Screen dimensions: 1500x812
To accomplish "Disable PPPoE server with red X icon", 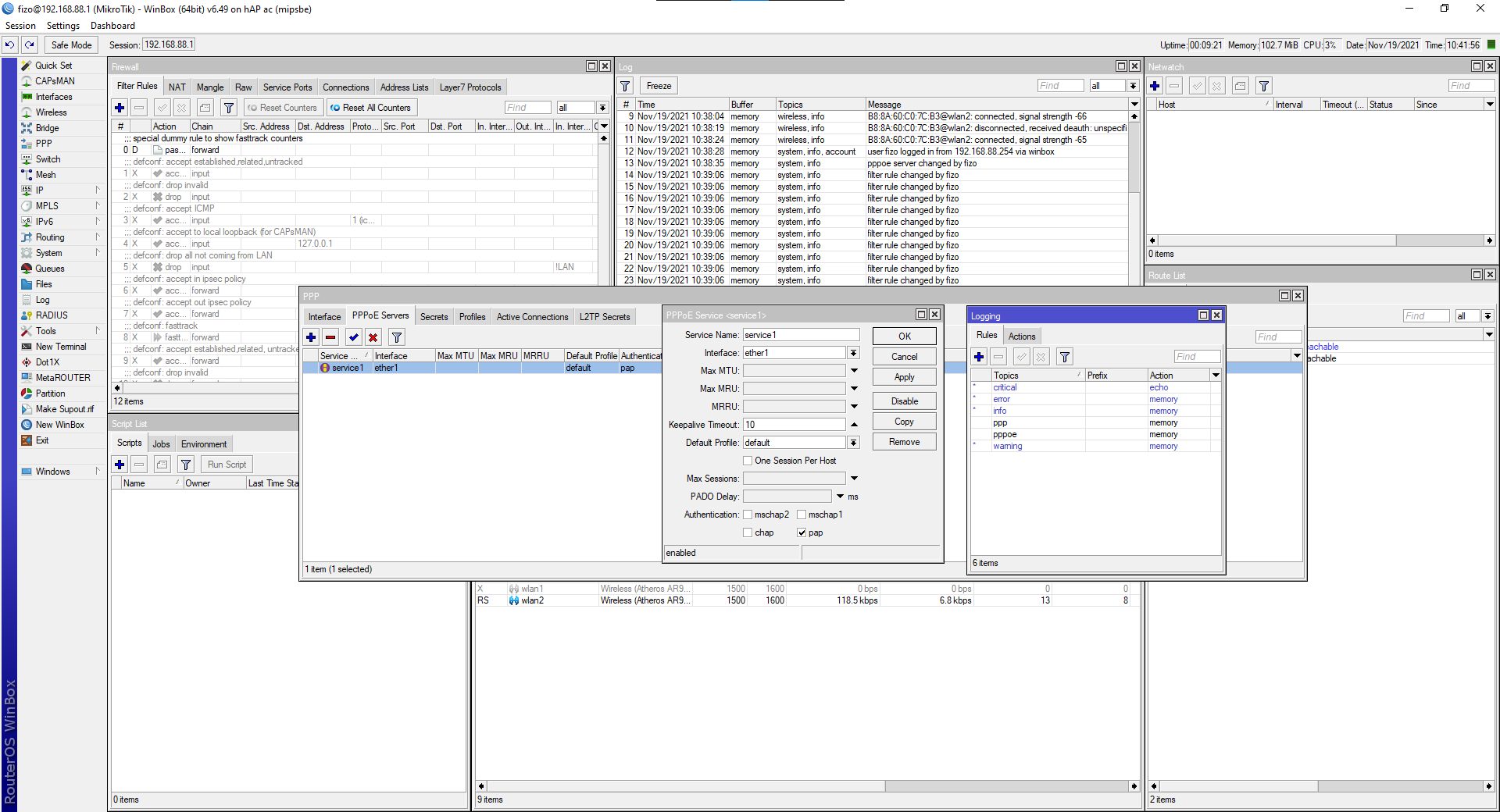I will (x=373, y=337).
